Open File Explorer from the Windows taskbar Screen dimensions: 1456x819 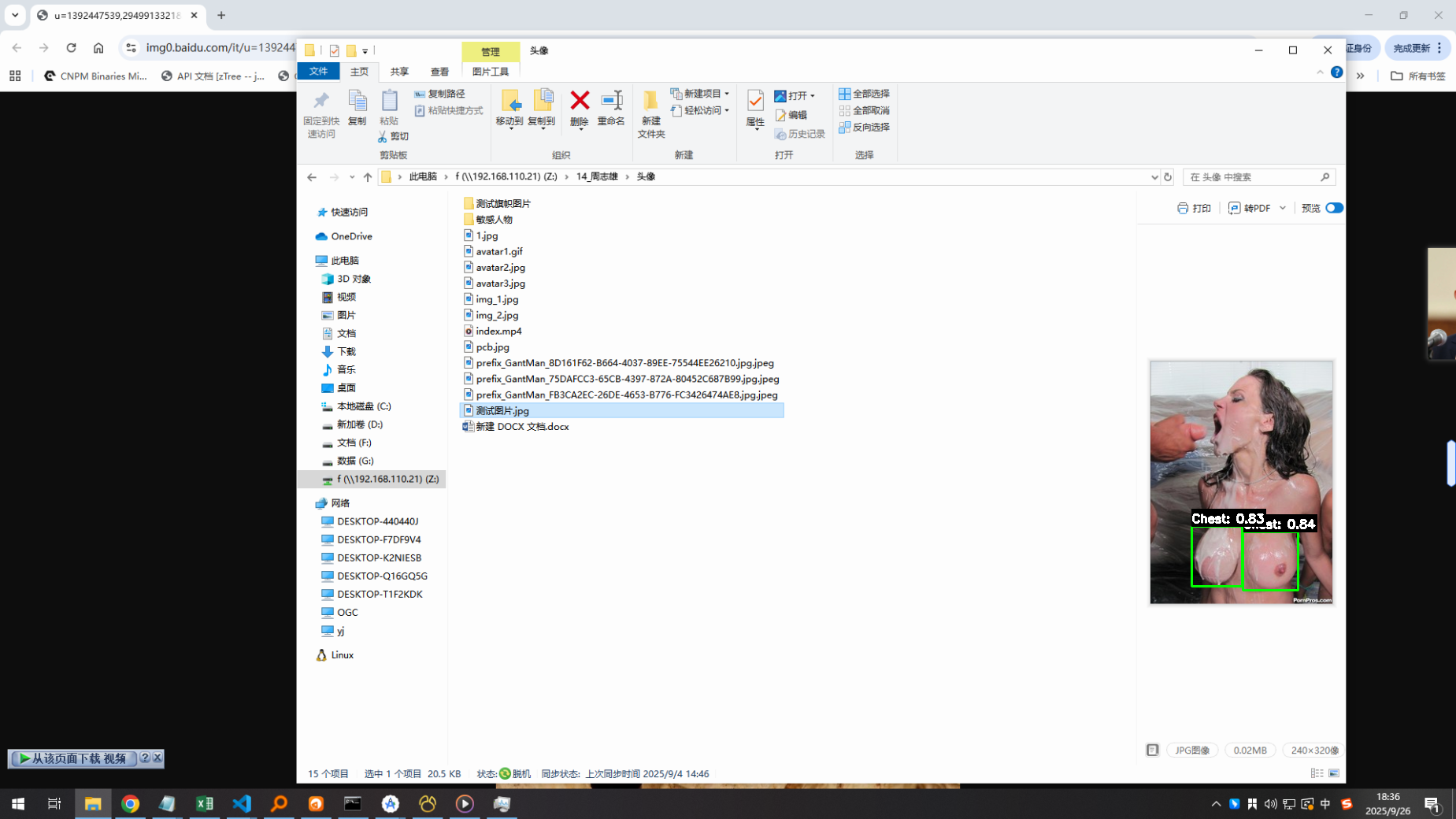coord(93,803)
